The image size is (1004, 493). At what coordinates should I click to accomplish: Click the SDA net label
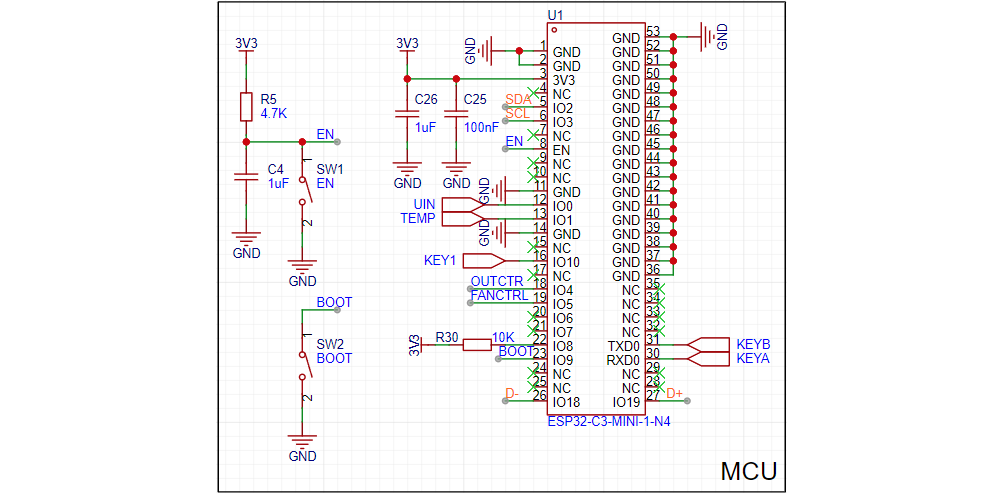click(x=518, y=99)
